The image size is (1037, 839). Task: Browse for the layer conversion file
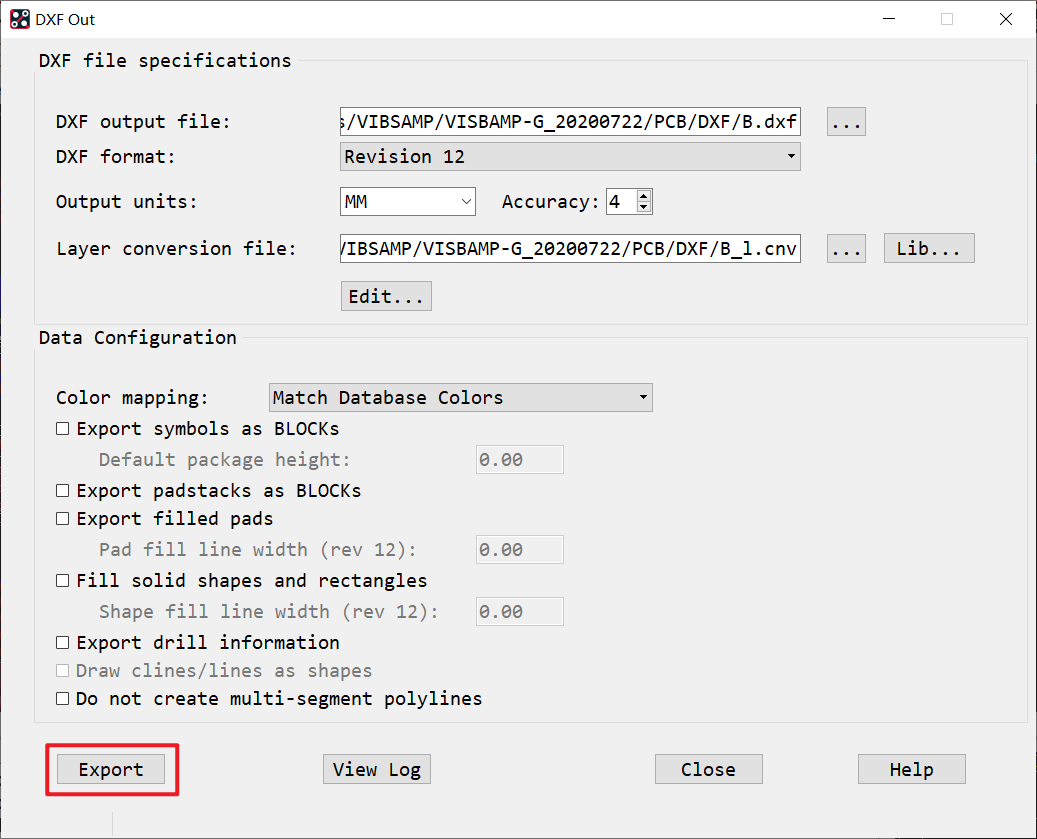[x=846, y=249]
